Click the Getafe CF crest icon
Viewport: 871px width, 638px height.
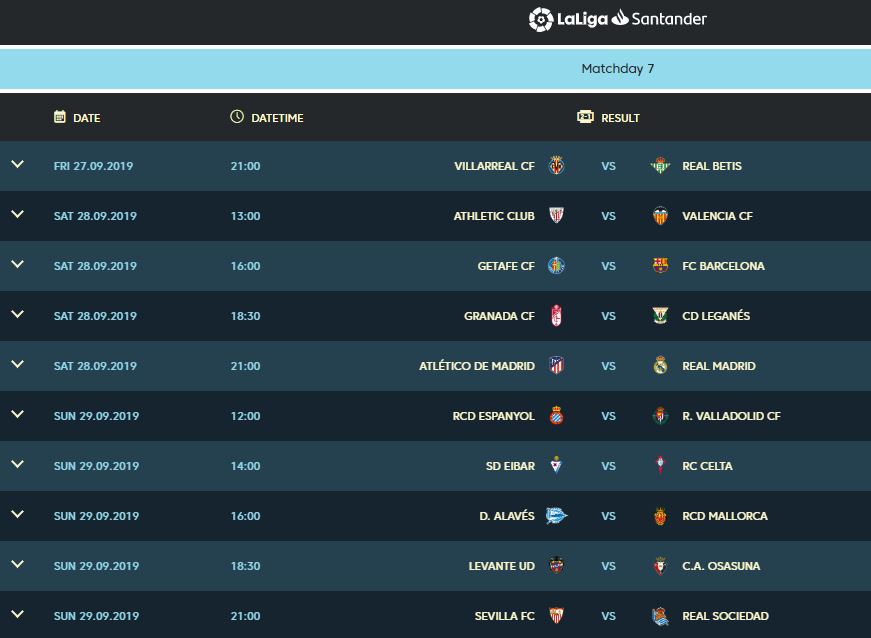556,265
